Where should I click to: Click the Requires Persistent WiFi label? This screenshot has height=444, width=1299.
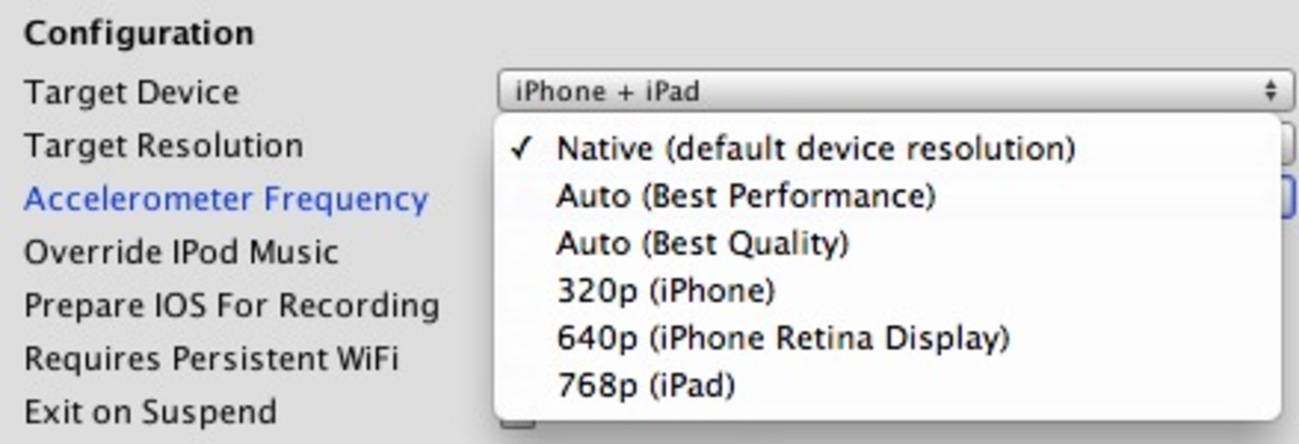[x=211, y=358]
